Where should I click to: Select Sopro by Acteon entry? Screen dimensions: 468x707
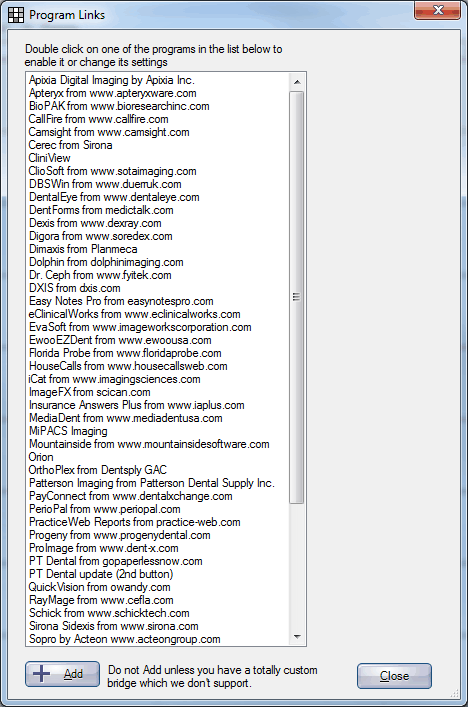[124, 639]
